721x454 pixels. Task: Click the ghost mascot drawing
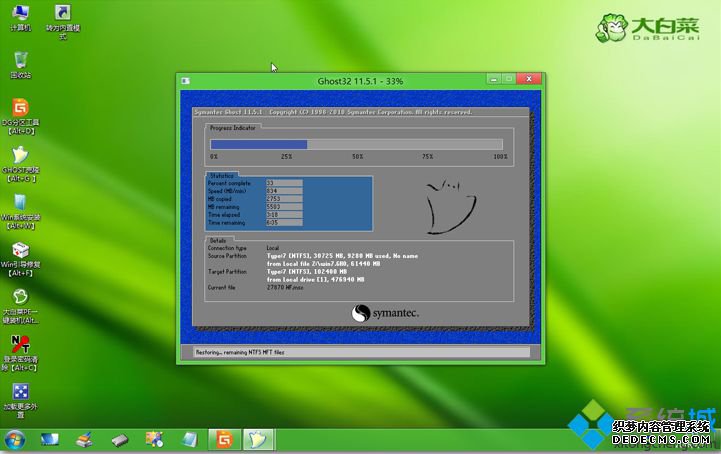(x=451, y=207)
